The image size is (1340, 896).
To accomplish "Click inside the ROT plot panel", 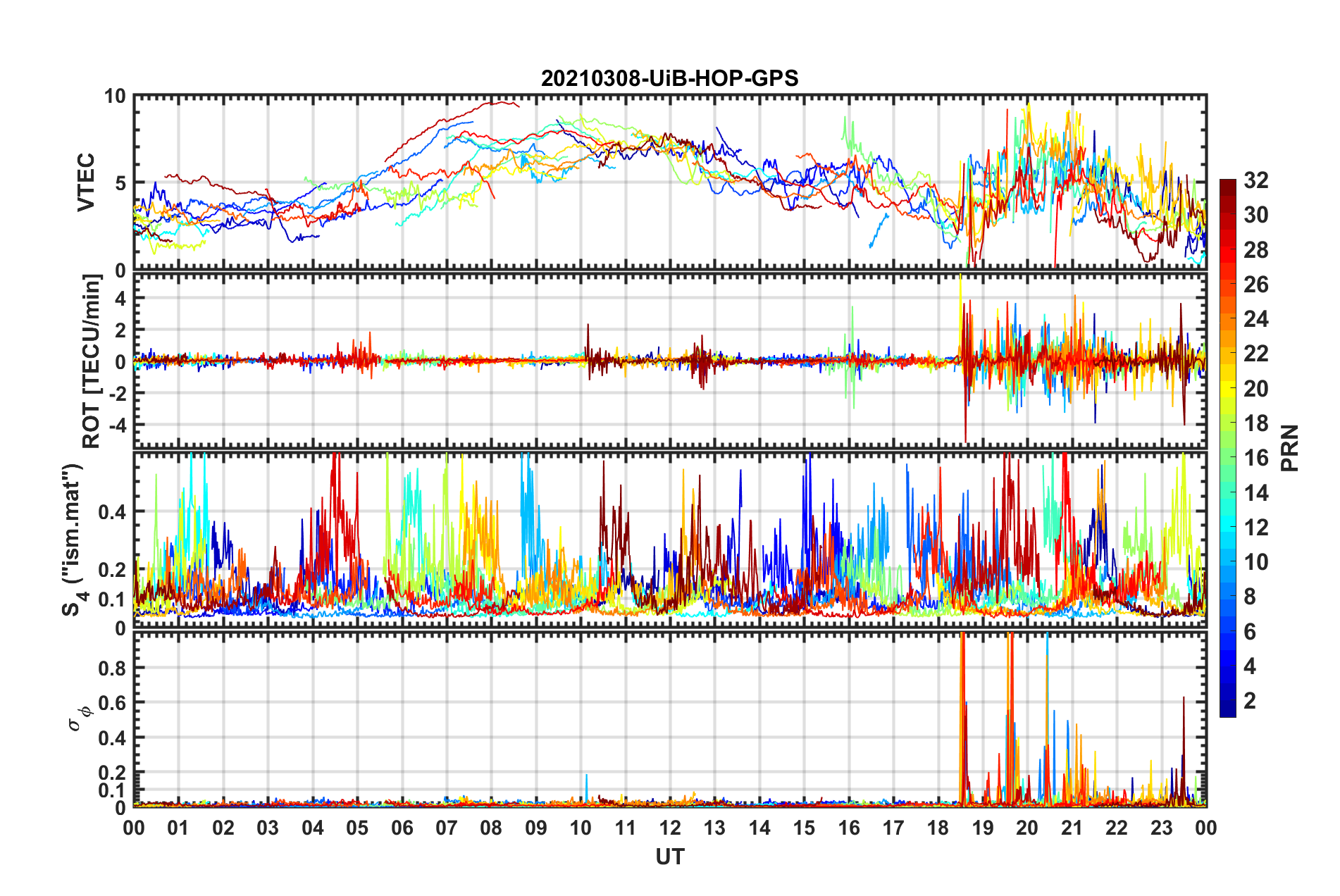I will click(670, 361).
